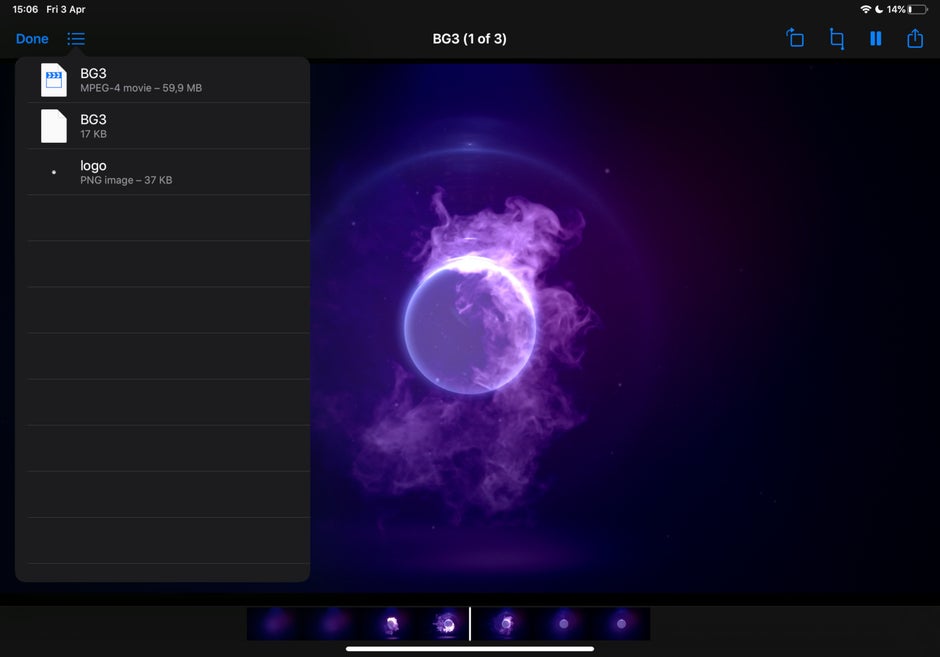The image size is (940, 657).
Task: Tap the glowing orb in the video preview
Action: pyautogui.click(x=470, y=323)
